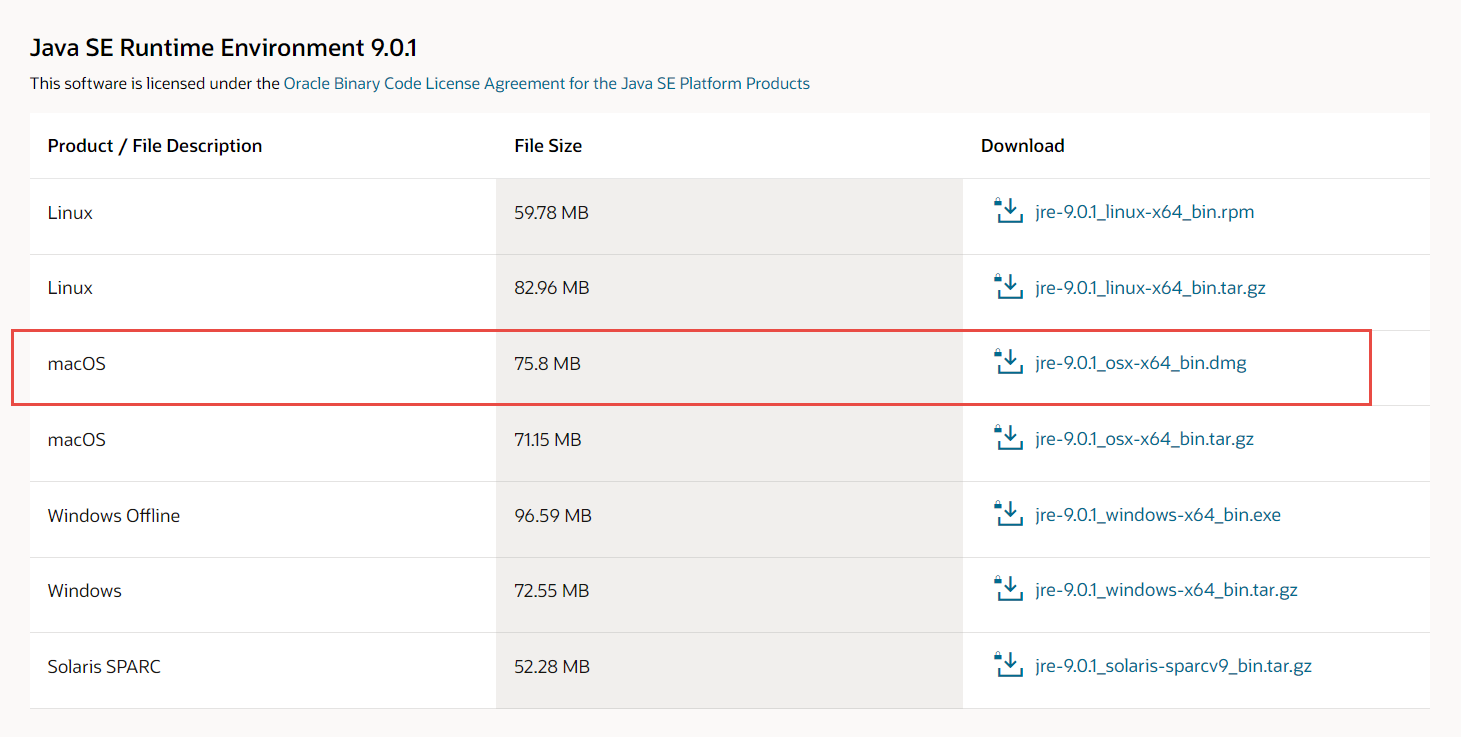Click download icon for solaris-sparcv9_bin.tar.gz
The width and height of the screenshot is (1461, 737).
pos(1008,665)
